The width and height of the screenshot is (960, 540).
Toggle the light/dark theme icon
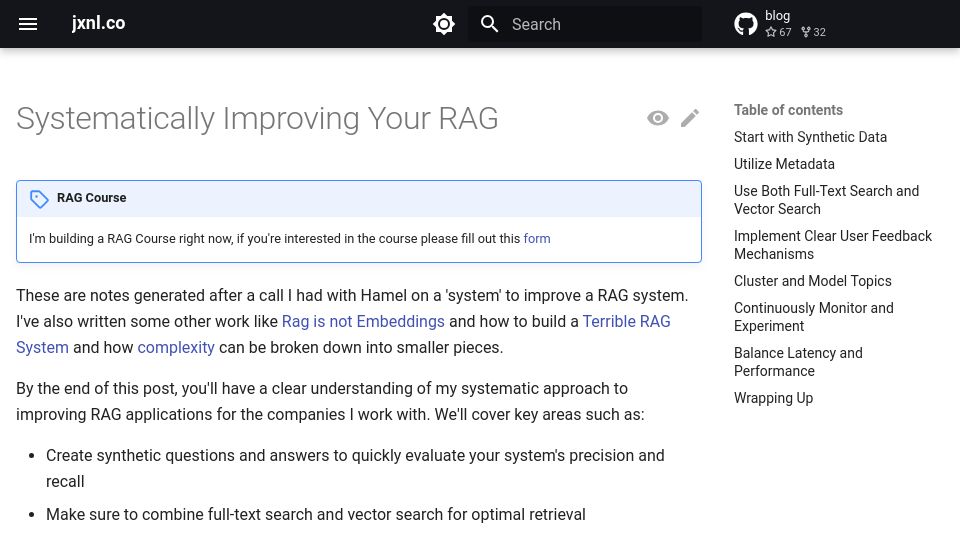[443, 24]
